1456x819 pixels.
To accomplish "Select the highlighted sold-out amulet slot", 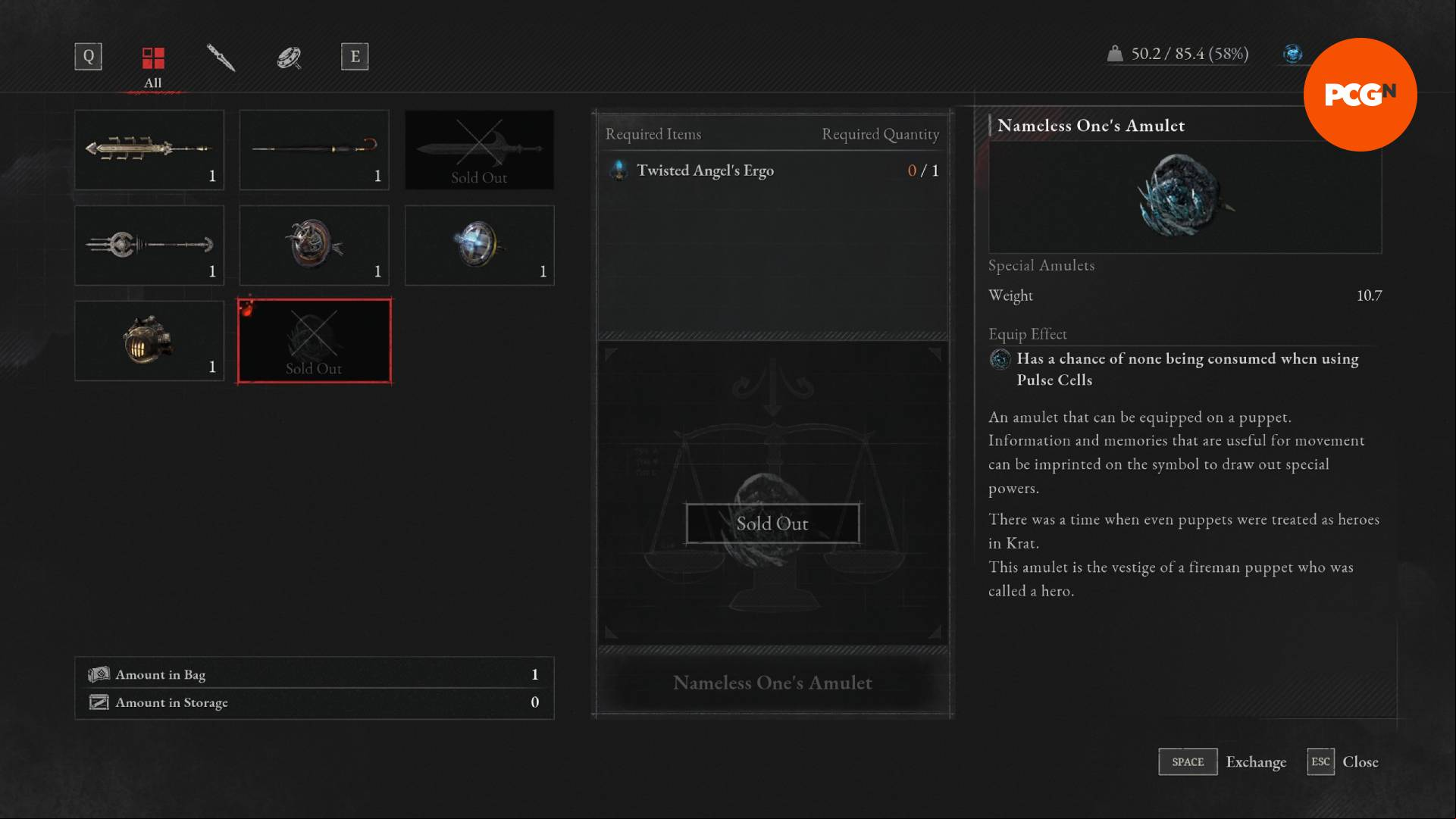I will point(315,341).
